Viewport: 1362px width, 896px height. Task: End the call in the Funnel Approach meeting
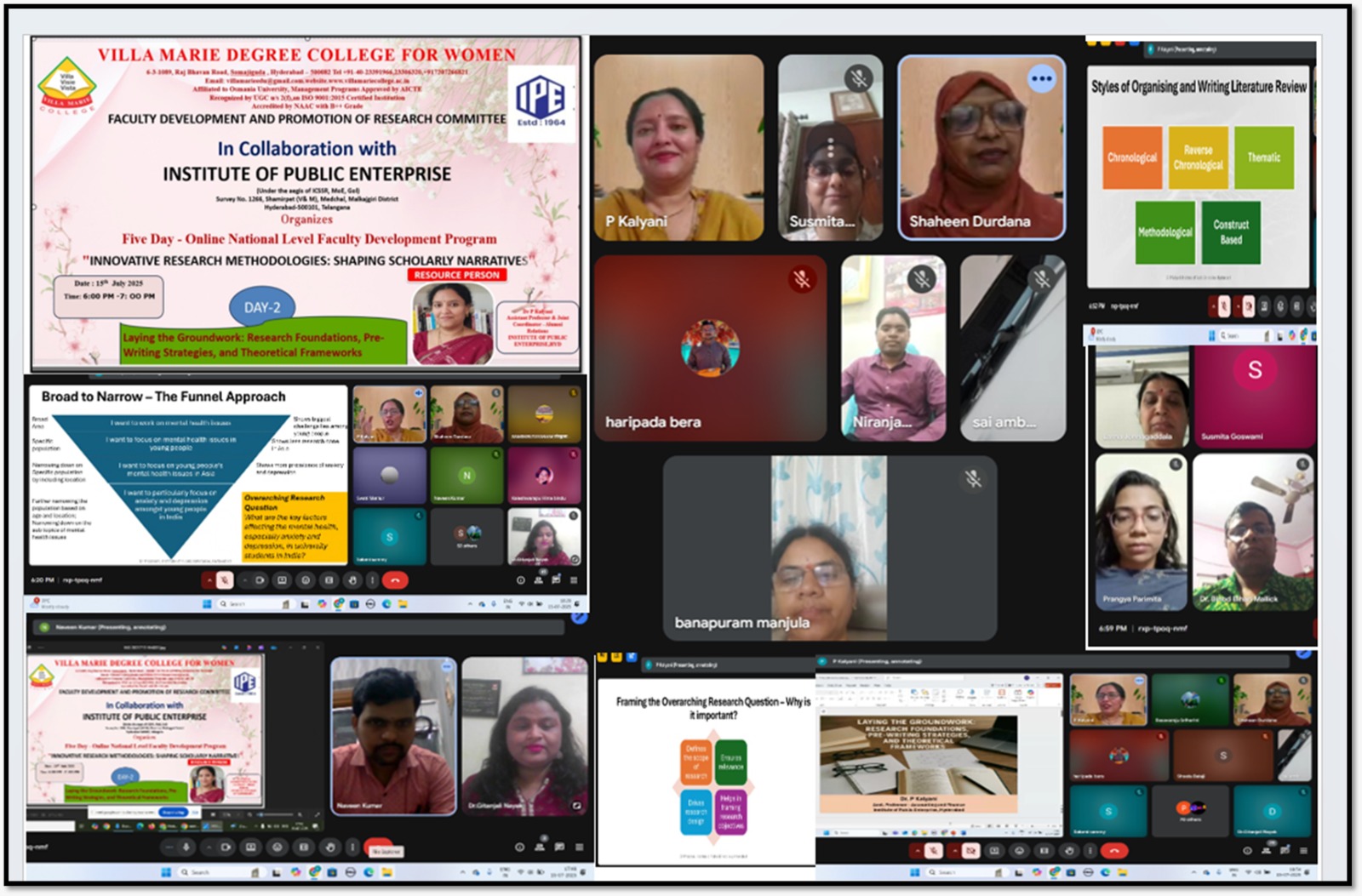coord(395,580)
